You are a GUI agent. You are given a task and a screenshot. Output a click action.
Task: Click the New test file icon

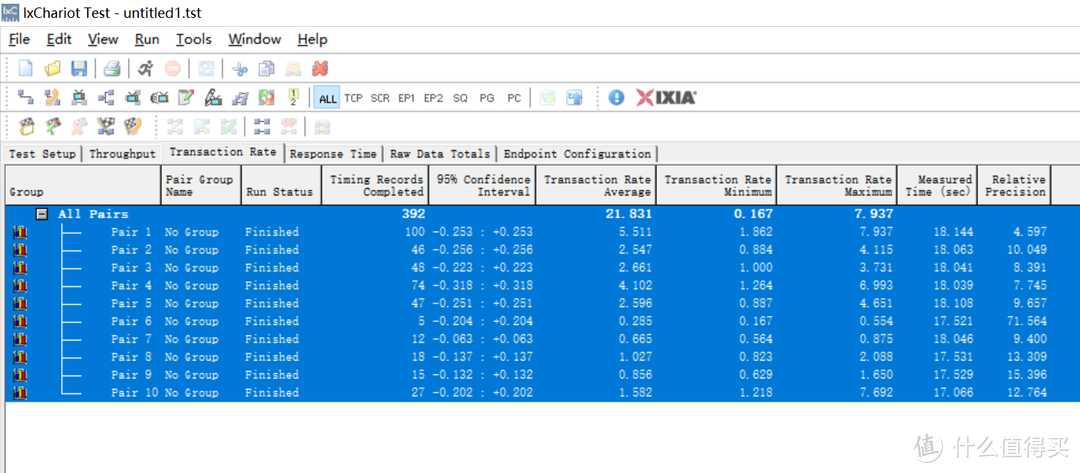26,69
